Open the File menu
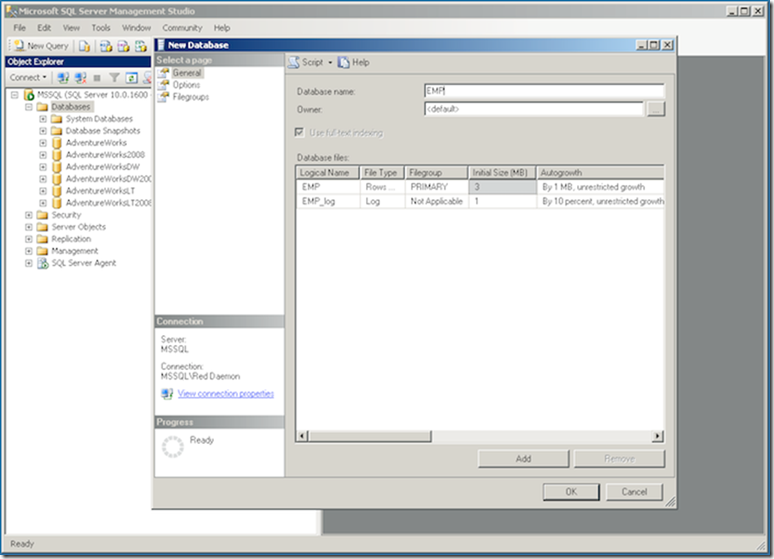The height and width of the screenshot is (559, 774). [x=19, y=28]
